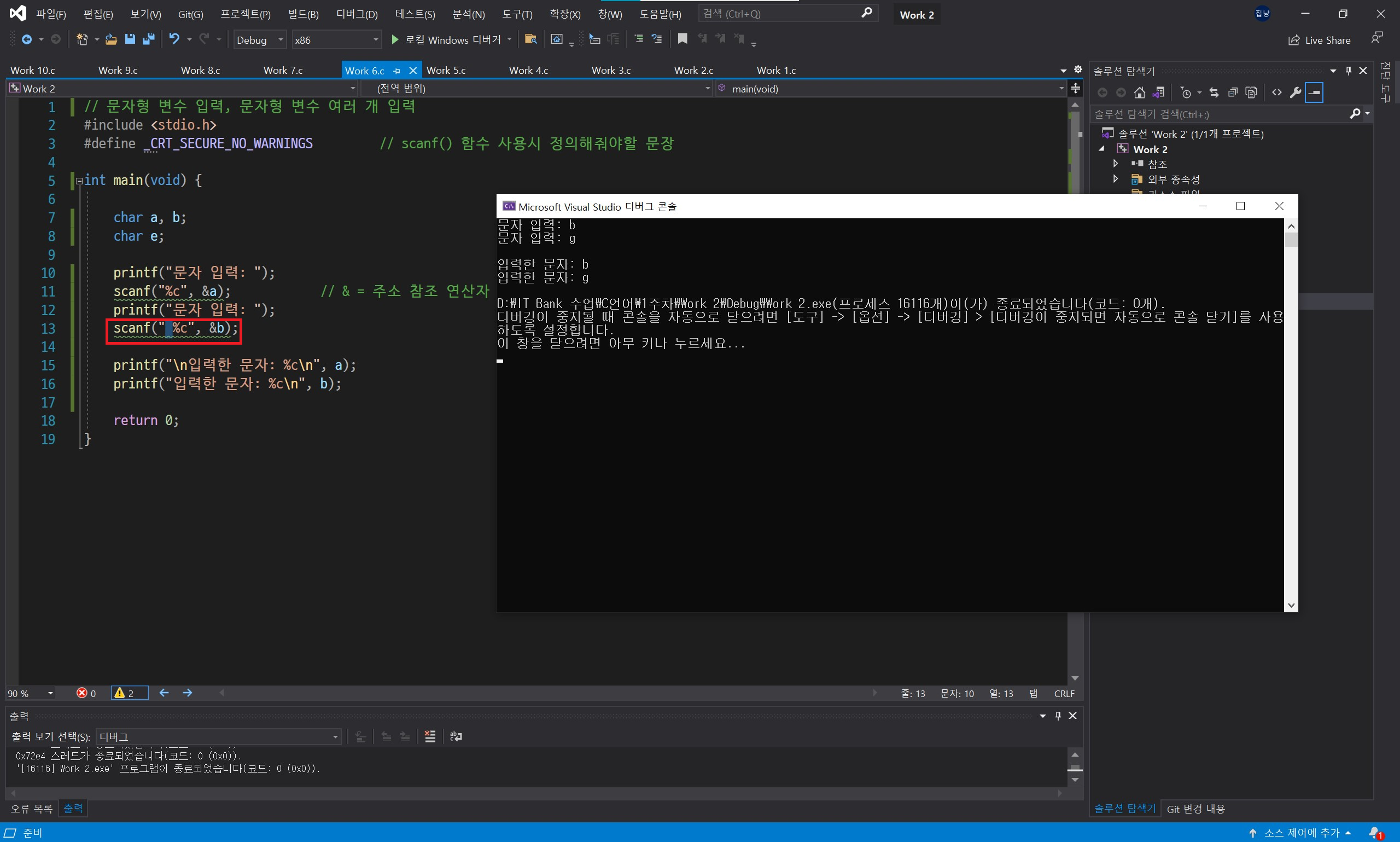Switch to the Work 5.c tab
This screenshot has height=842, width=1400.
(446, 71)
